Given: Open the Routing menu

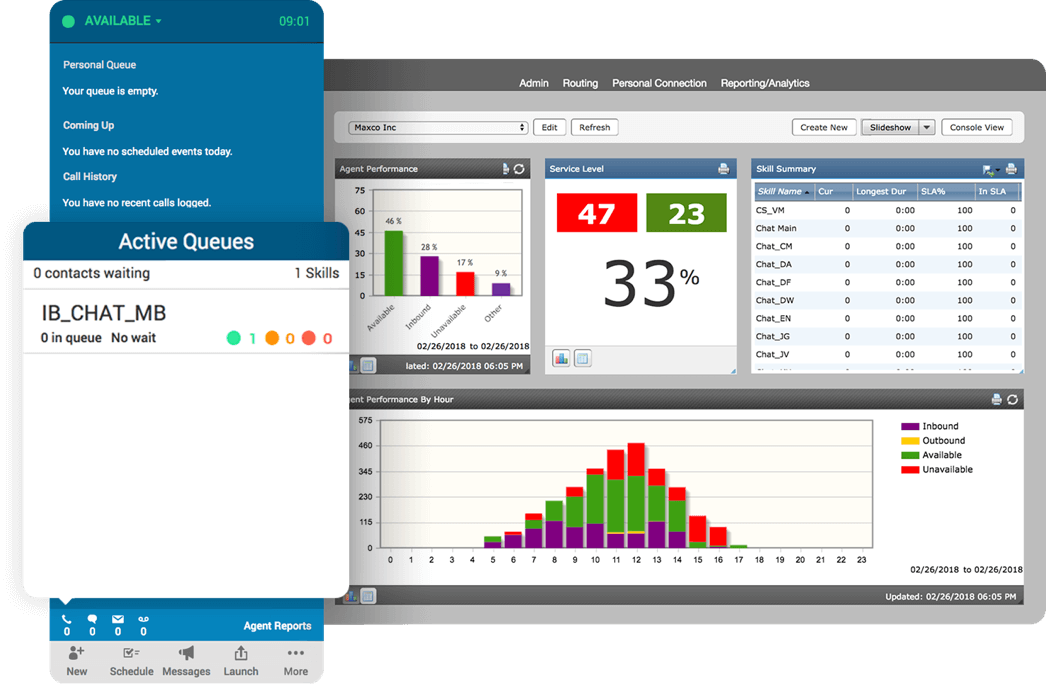Looking at the screenshot, I should tap(580, 83).
